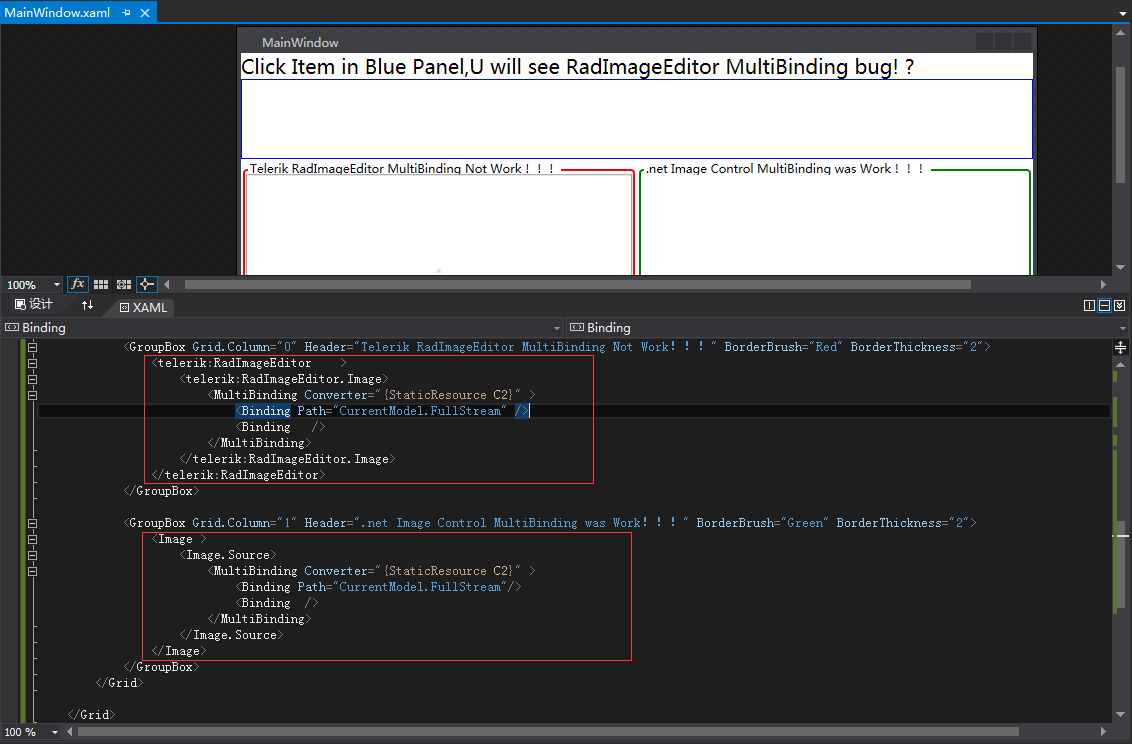Image resolution: width=1132 pixels, height=744 pixels.
Task: Click the last </Grid> closing tag line
Action: pyautogui.click(x=91, y=714)
